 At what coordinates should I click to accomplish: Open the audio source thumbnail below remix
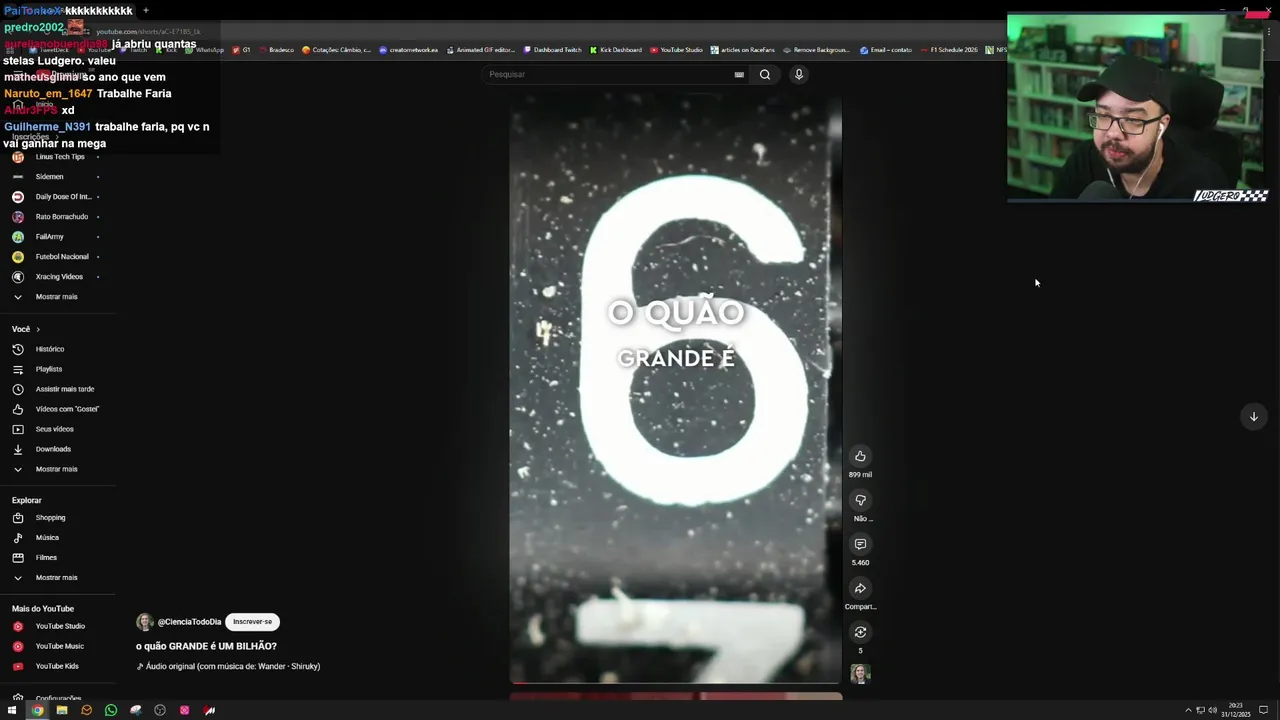click(x=860, y=674)
